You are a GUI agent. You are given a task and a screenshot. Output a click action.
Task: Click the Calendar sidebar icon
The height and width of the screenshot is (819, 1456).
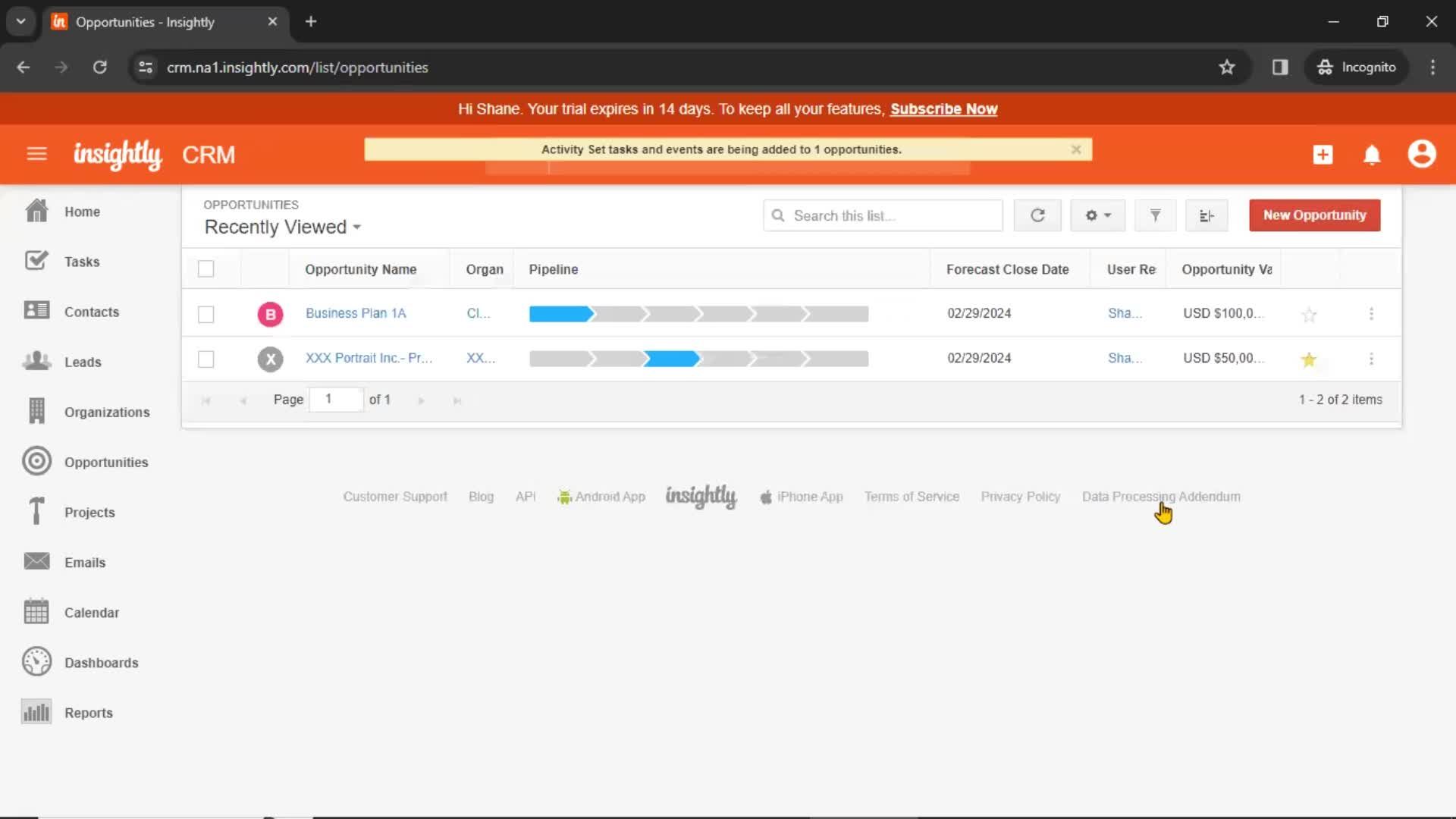[x=36, y=611]
